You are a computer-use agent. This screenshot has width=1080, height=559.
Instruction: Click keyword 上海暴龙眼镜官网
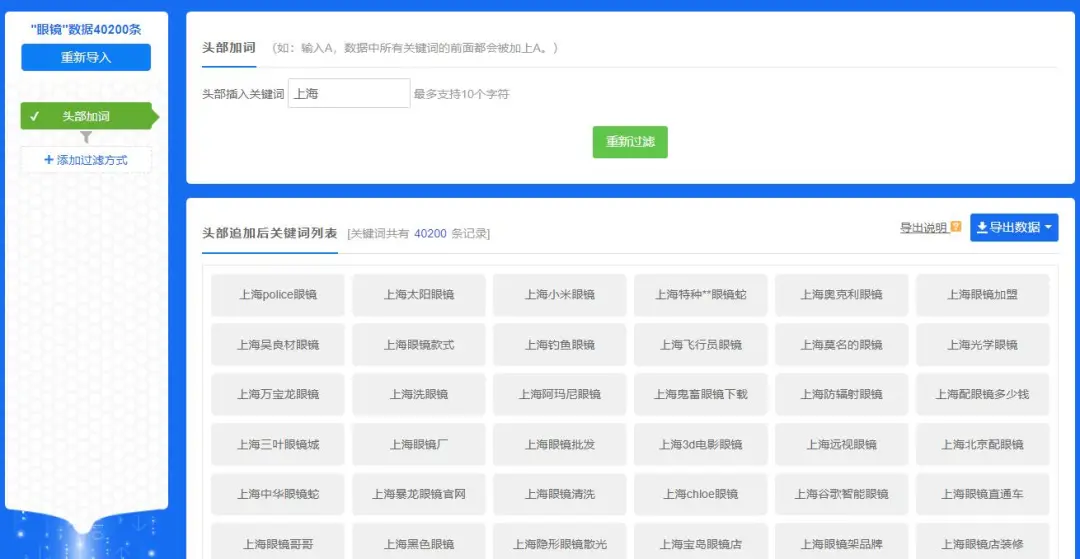tap(419, 494)
